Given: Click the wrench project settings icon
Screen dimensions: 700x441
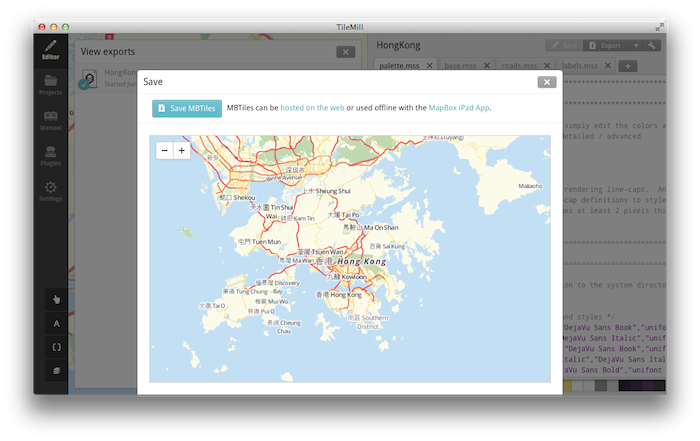Looking at the screenshot, I should [651, 46].
